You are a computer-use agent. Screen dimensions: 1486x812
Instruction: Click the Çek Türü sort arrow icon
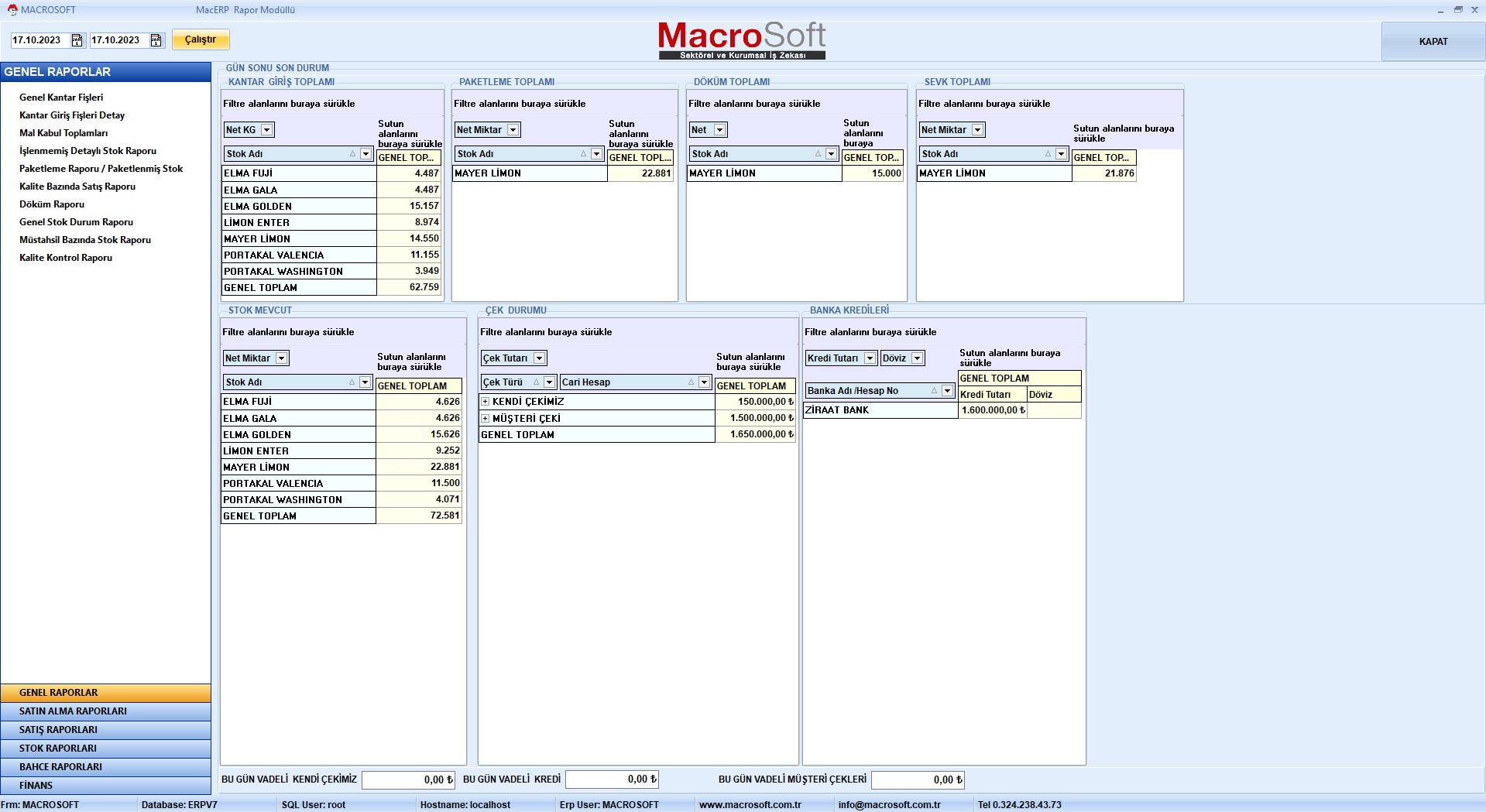[536, 382]
